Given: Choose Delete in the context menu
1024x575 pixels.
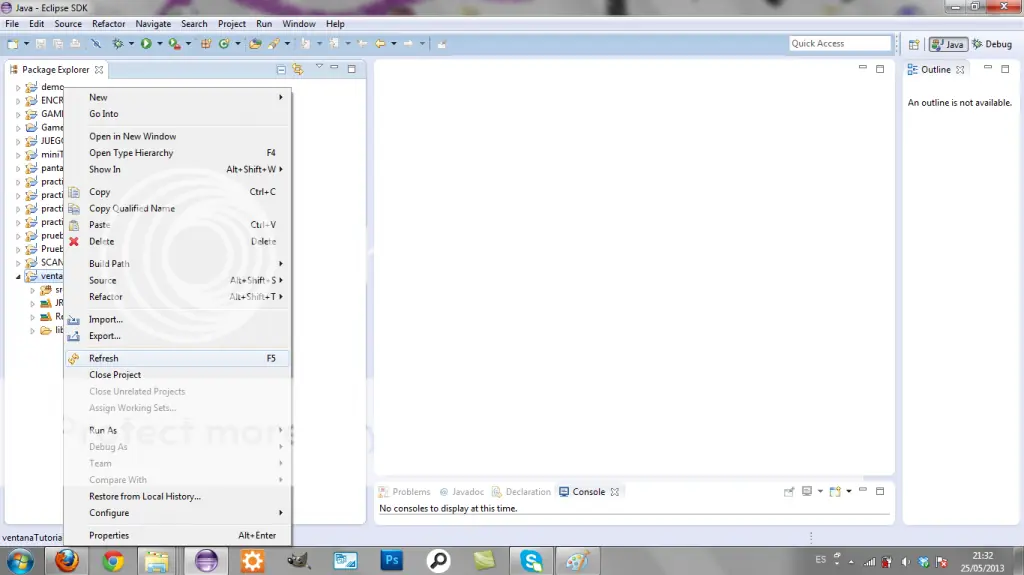Looking at the screenshot, I should pyautogui.click(x=177, y=241).
